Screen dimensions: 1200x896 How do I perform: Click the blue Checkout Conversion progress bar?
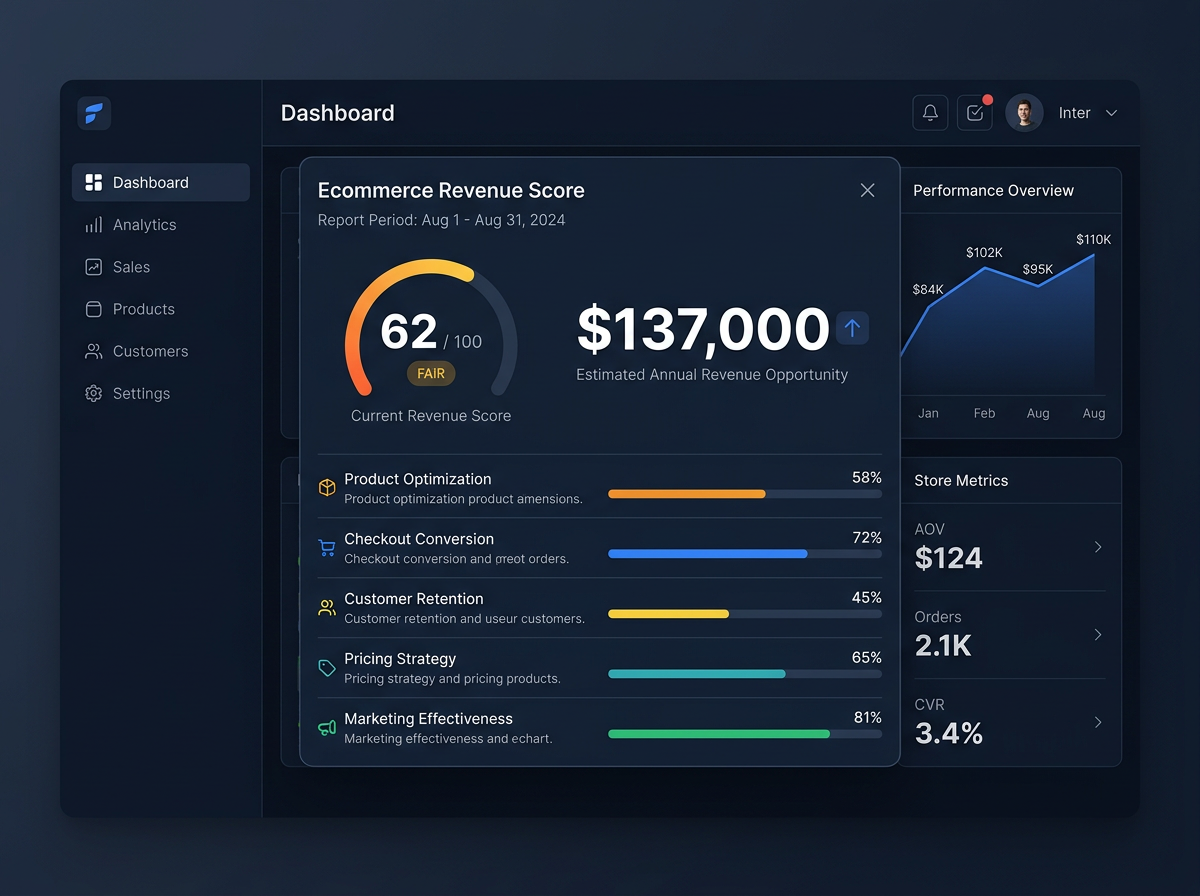[x=745, y=554]
